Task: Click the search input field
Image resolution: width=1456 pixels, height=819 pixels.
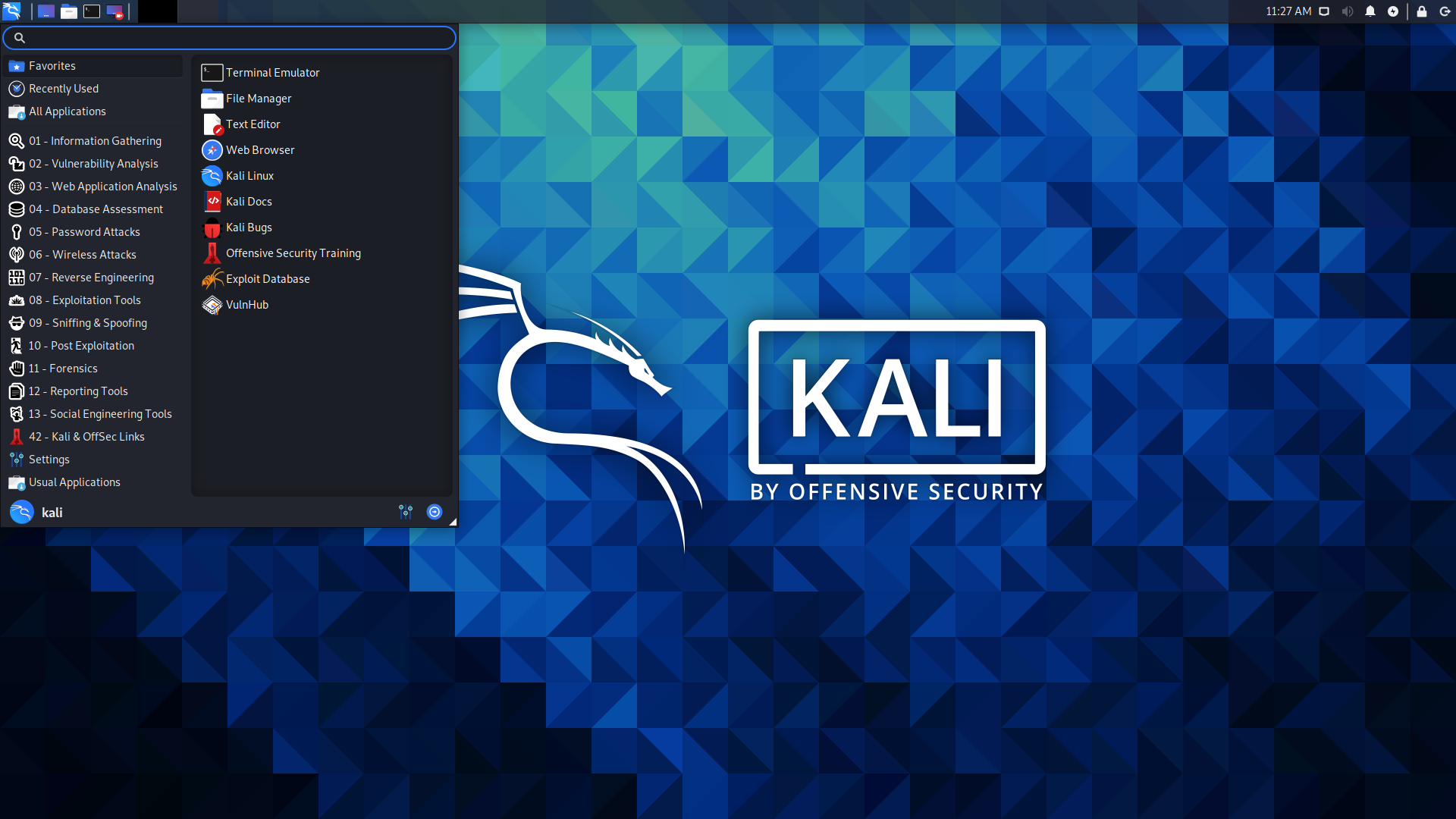Action: coord(230,38)
